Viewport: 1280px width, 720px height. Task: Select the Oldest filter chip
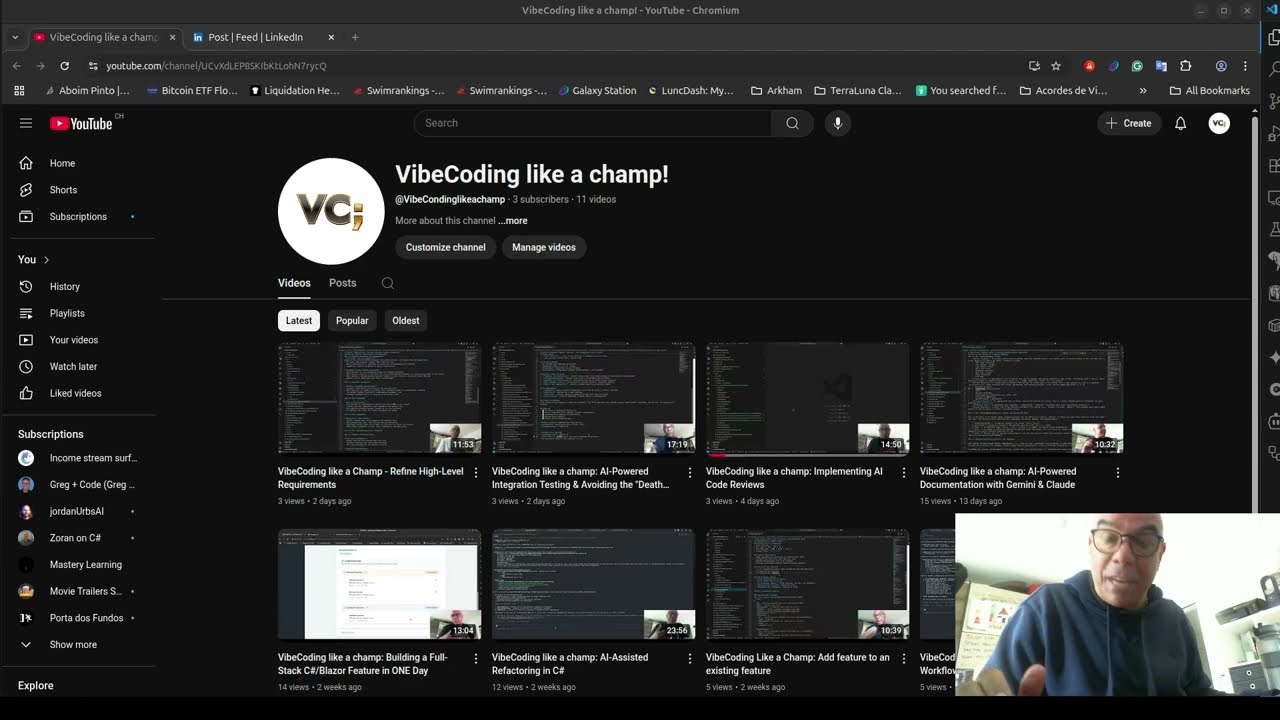[x=406, y=320]
